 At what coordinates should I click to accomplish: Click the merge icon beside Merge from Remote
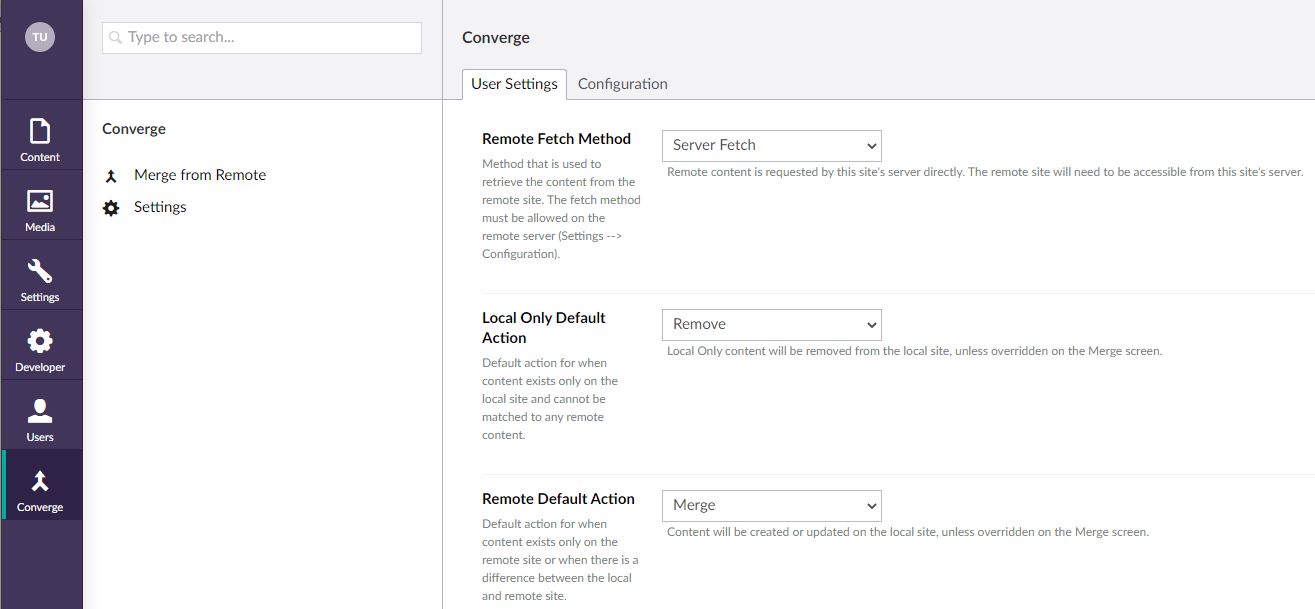(111, 176)
